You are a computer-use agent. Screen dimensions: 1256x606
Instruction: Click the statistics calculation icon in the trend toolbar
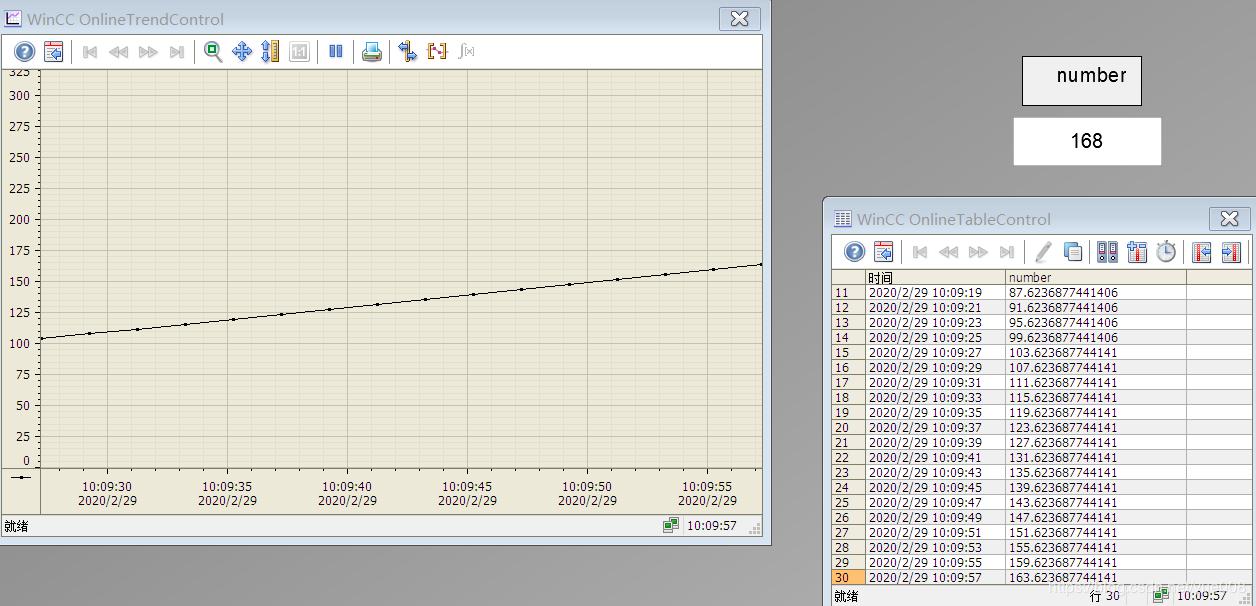click(x=466, y=52)
